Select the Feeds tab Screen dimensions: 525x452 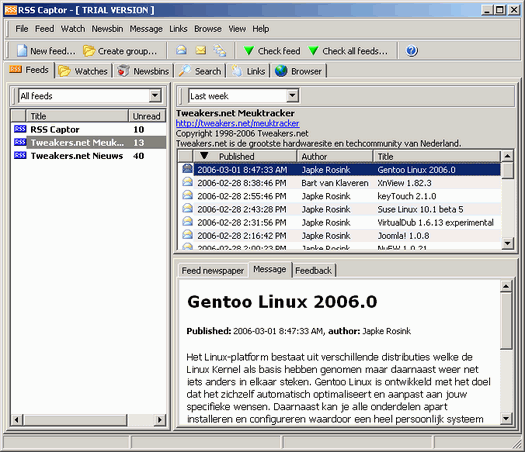tap(29, 70)
